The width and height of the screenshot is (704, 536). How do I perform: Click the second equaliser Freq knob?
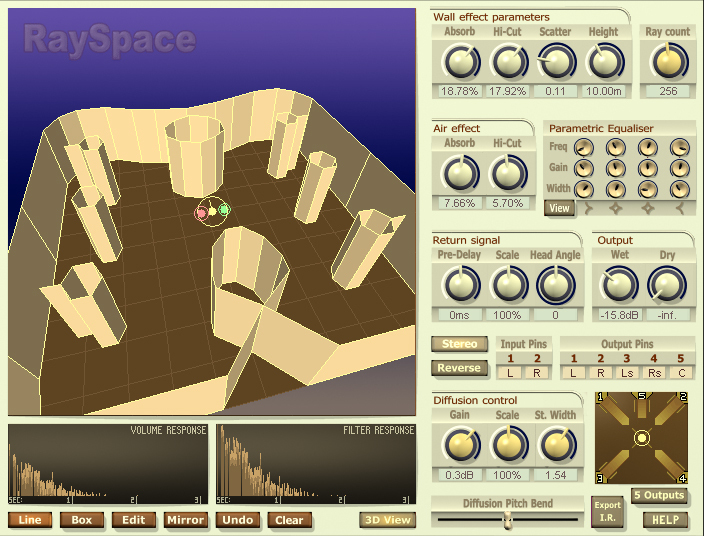click(x=616, y=147)
